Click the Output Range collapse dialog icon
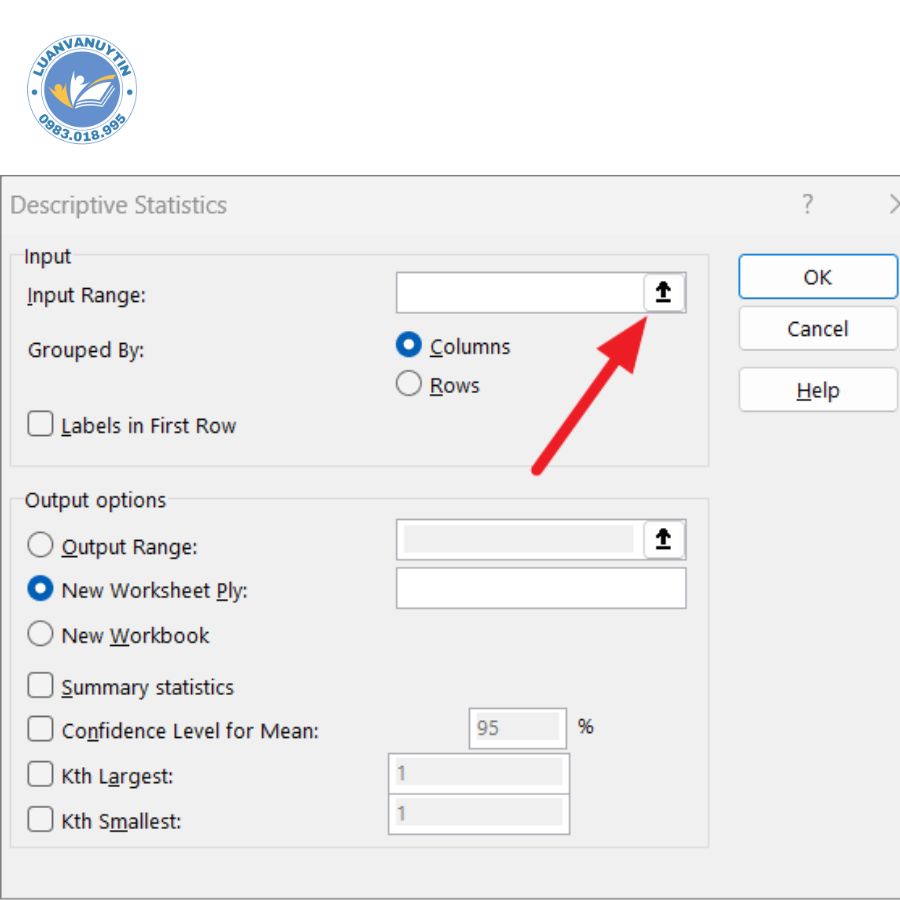Screen dimensions: 900x900 pyautogui.click(x=663, y=540)
